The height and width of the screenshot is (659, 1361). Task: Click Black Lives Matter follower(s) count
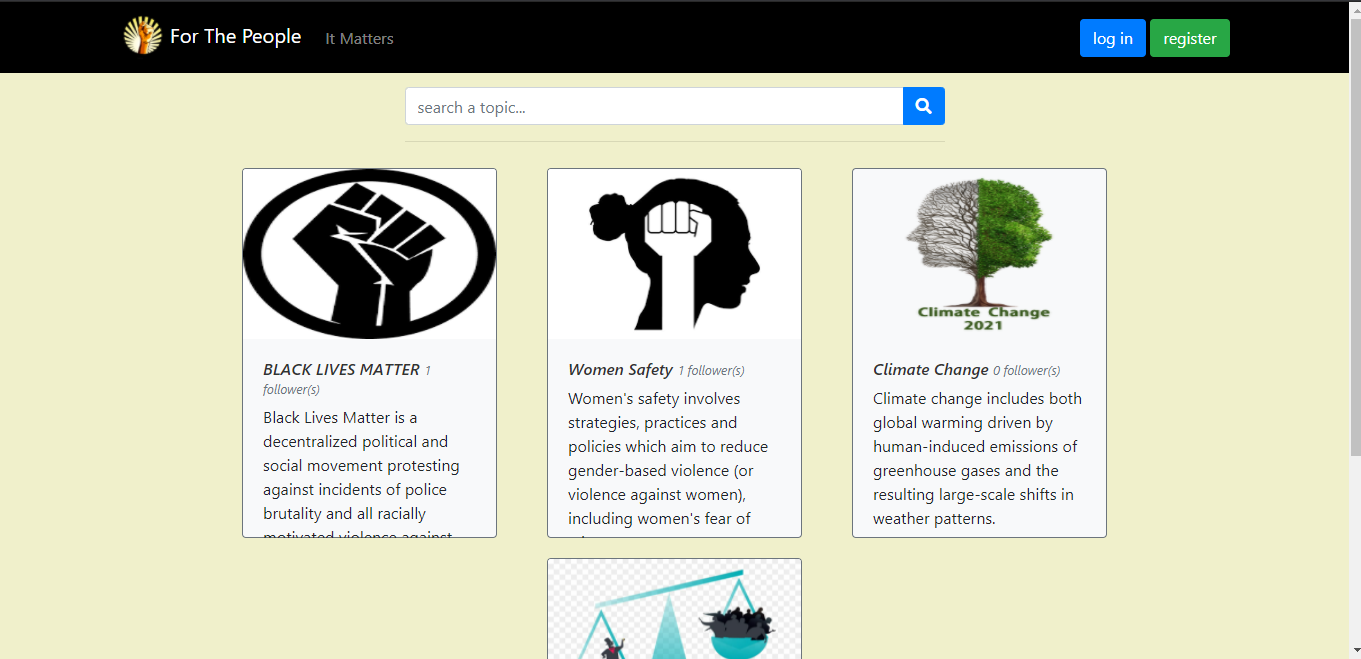pyautogui.click(x=346, y=380)
